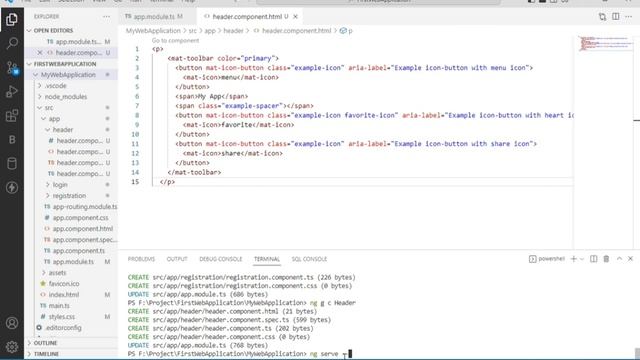The width and height of the screenshot is (640, 360).
Task: Open the Run and Debug view
Action: pyautogui.click(x=12, y=91)
